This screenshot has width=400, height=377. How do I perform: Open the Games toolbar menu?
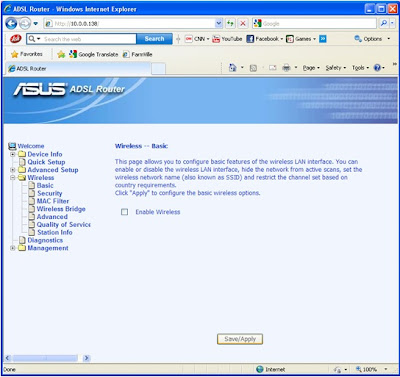tap(301, 39)
